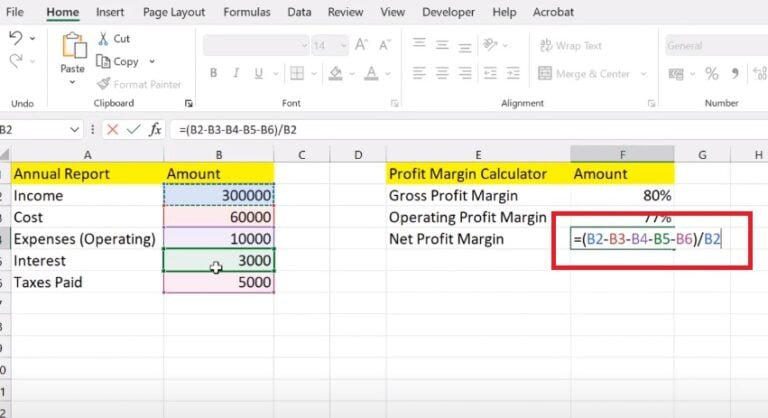Toggle Wrap Text option
Image resolution: width=768 pixels, height=418 pixels.
570,46
